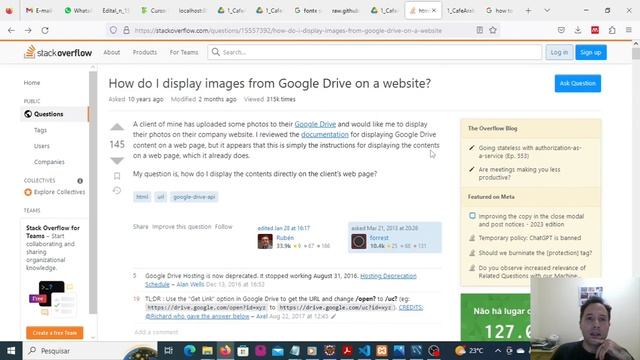Click Share under the question
The width and height of the screenshot is (640, 360).
[x=140, y=227]
